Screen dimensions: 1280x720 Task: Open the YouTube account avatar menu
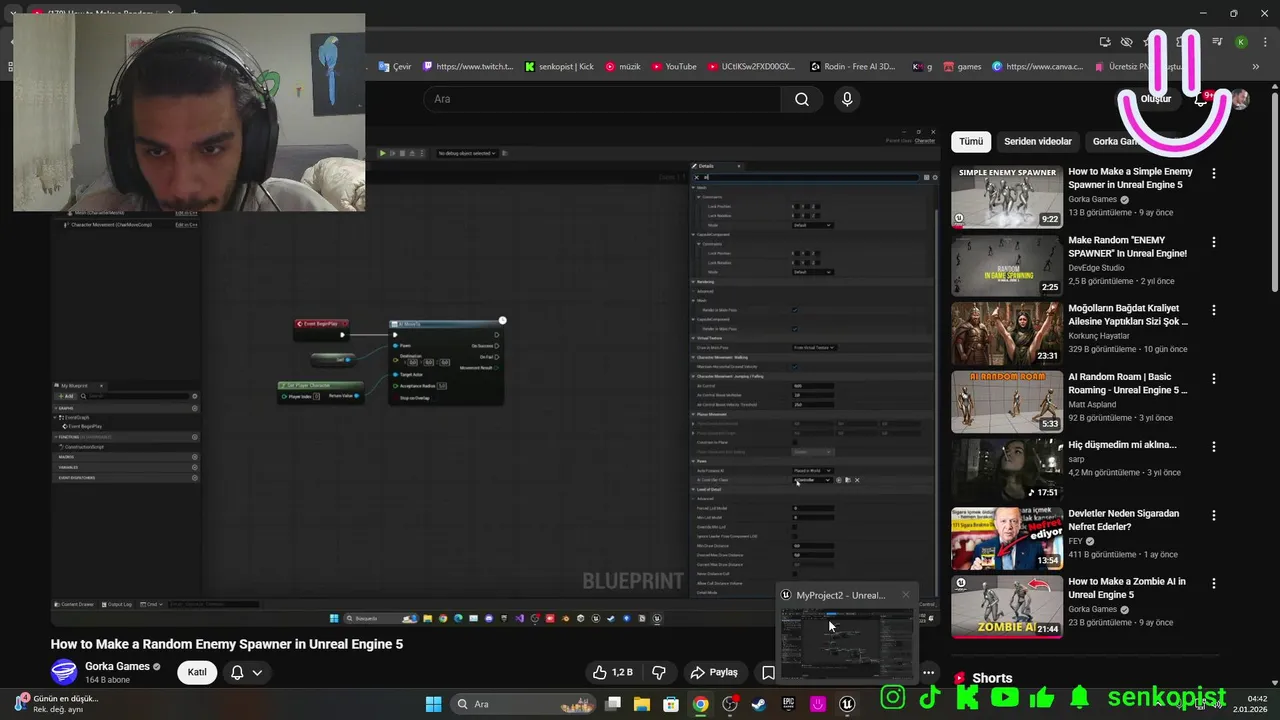click(x=1240, y=99)
